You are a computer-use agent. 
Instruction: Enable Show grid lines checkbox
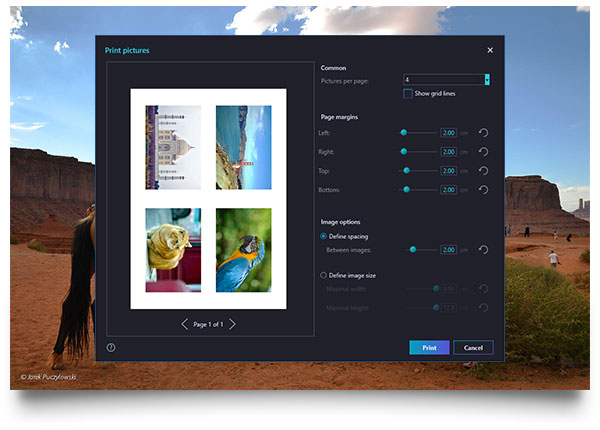point(408,93)
